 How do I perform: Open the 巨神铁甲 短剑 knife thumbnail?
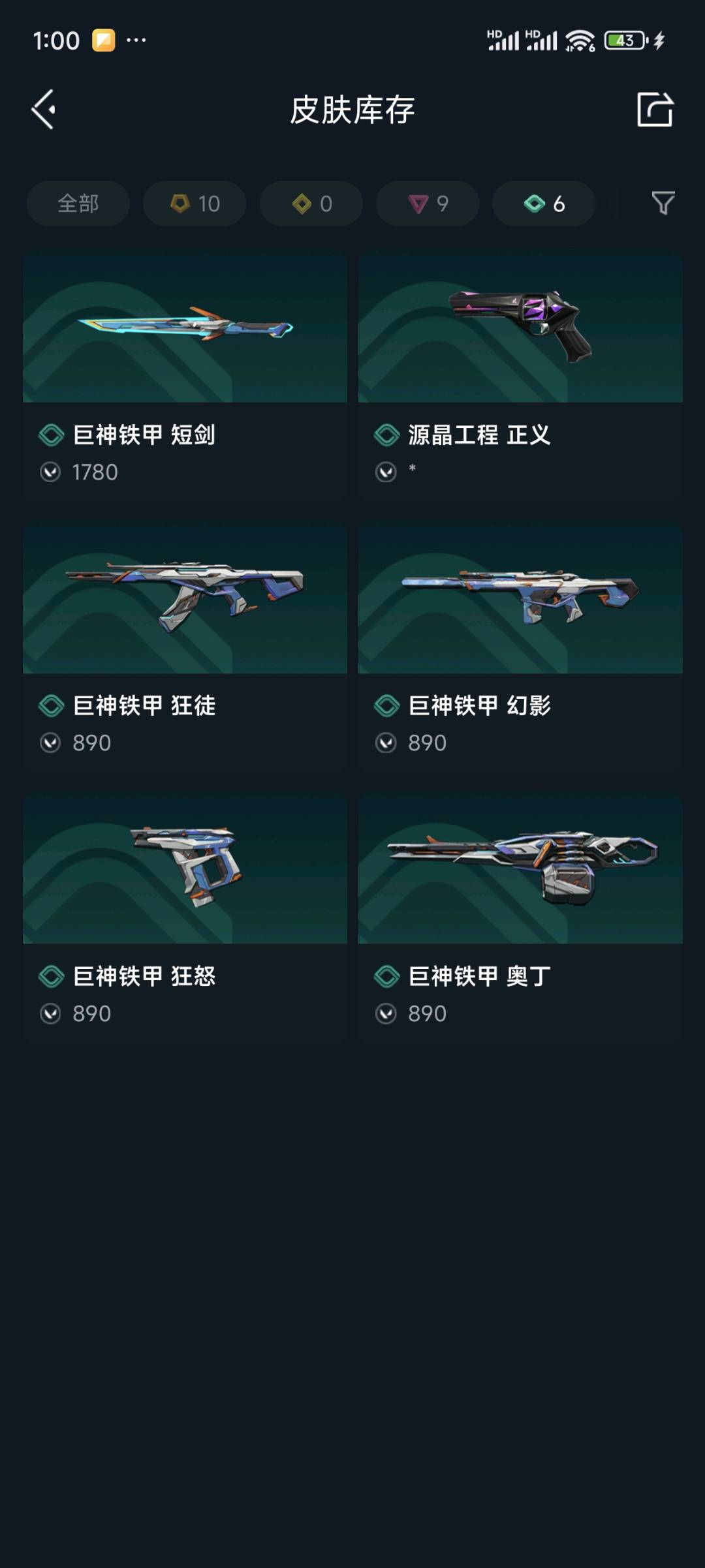[x=185, y=326]
